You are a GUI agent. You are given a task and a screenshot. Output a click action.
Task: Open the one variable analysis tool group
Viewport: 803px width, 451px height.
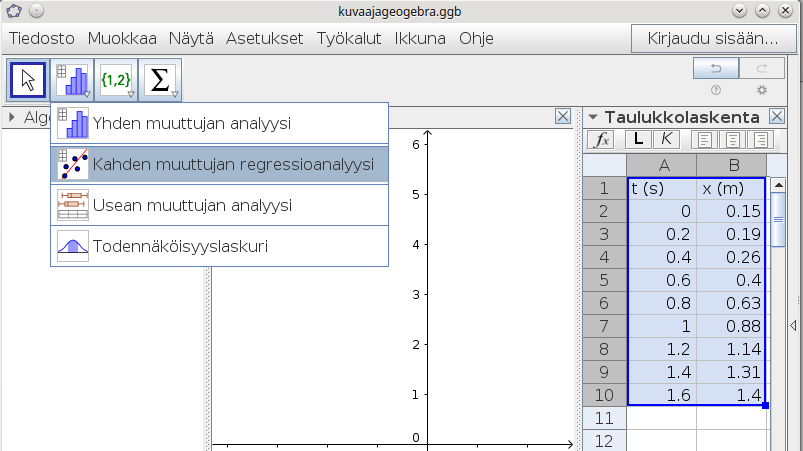[73, 79]
